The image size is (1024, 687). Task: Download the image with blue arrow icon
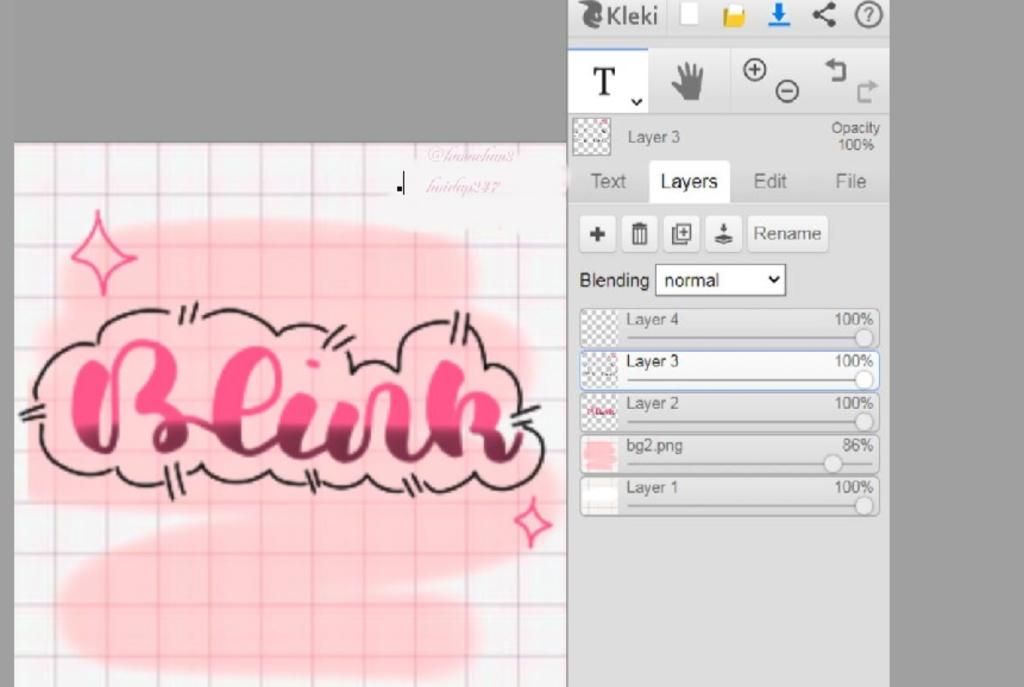(778, 14)
